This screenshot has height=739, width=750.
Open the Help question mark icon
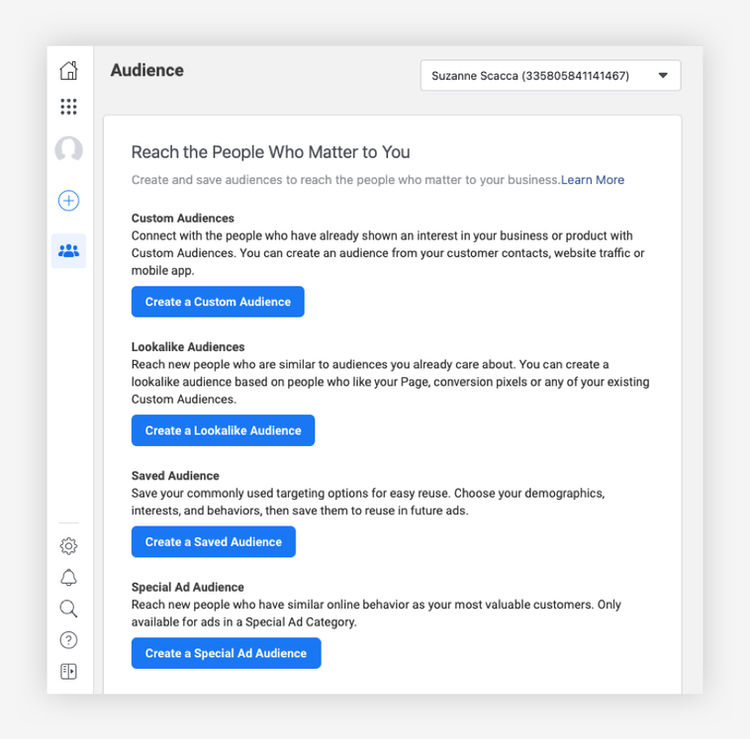pos(68,640)
